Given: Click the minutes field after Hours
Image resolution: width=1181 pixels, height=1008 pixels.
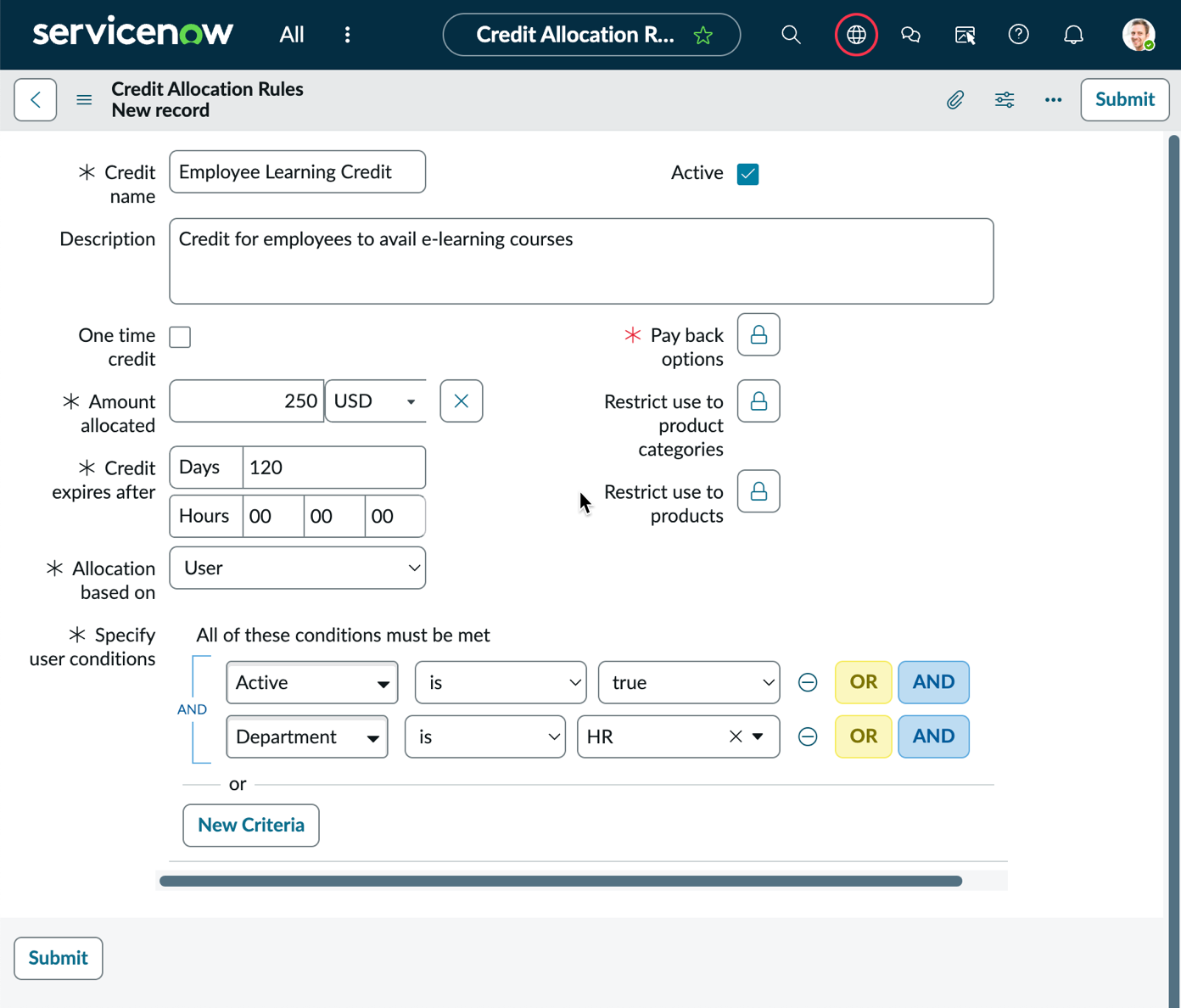Looking at the screenshot, I should (334, 517).
